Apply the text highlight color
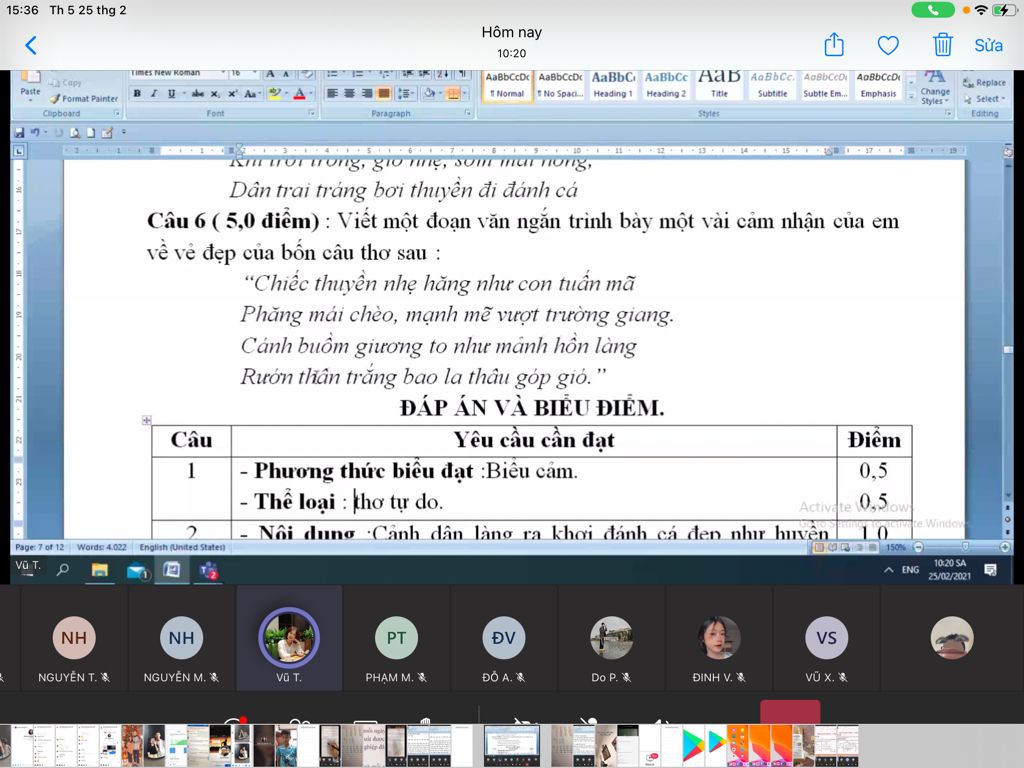Screen dimensions: 1024x768 [274, 93]
